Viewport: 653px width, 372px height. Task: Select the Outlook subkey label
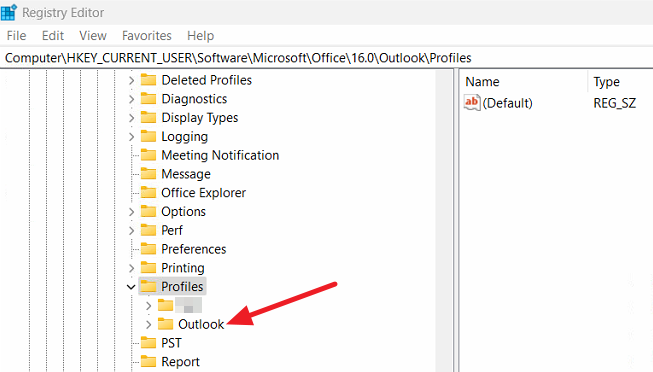pos(201,324)
